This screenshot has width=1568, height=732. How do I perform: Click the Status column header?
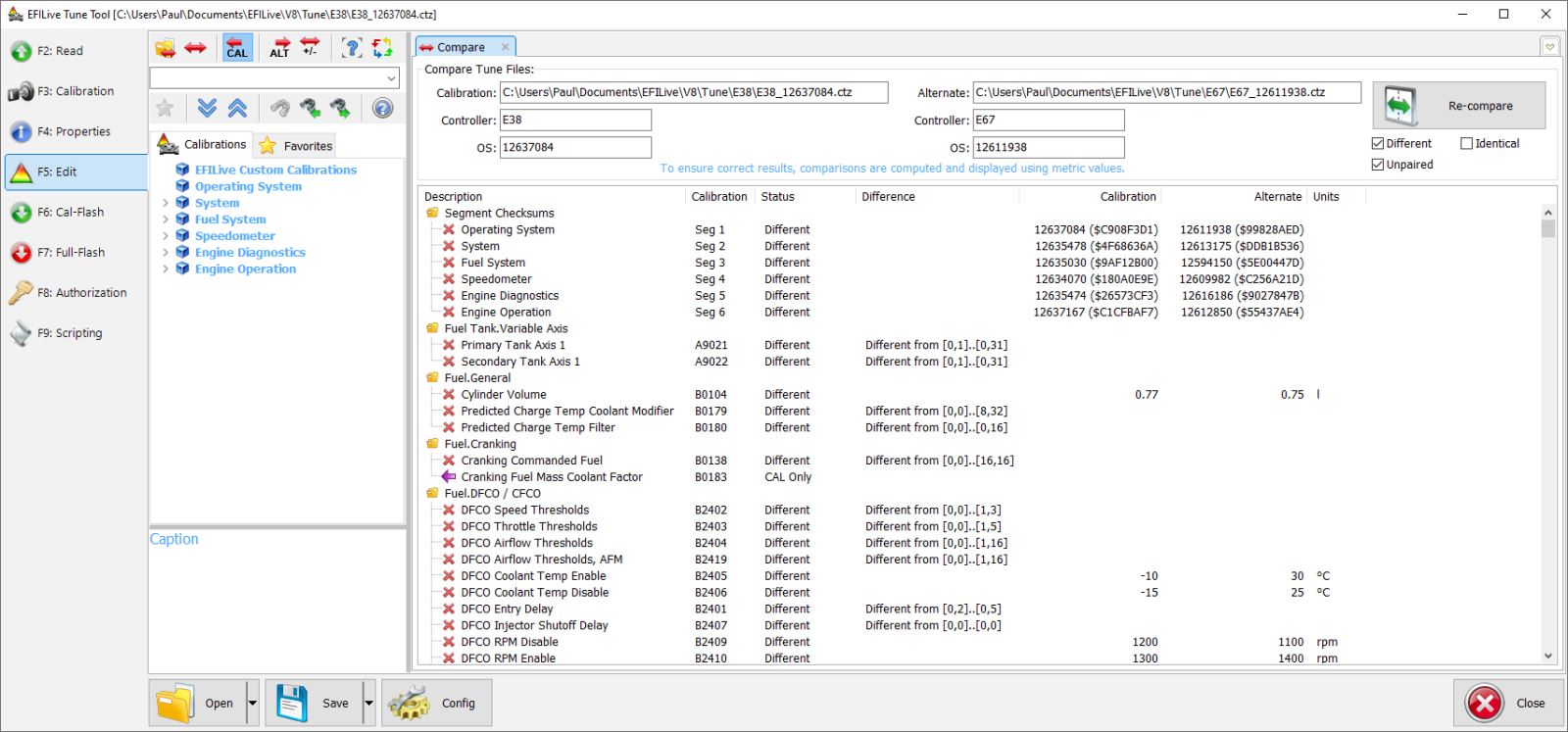[x=806, y=196]
